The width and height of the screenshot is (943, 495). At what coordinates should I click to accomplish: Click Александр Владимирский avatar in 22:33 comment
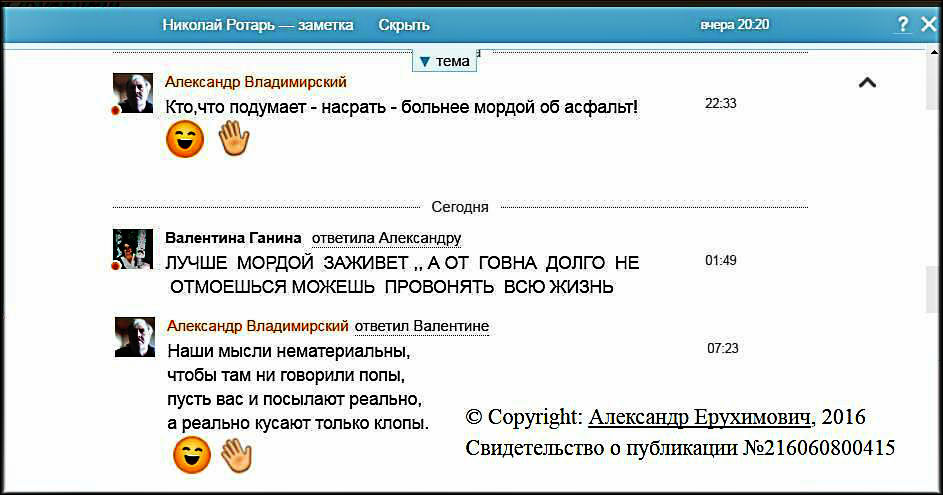click(133, 93)
